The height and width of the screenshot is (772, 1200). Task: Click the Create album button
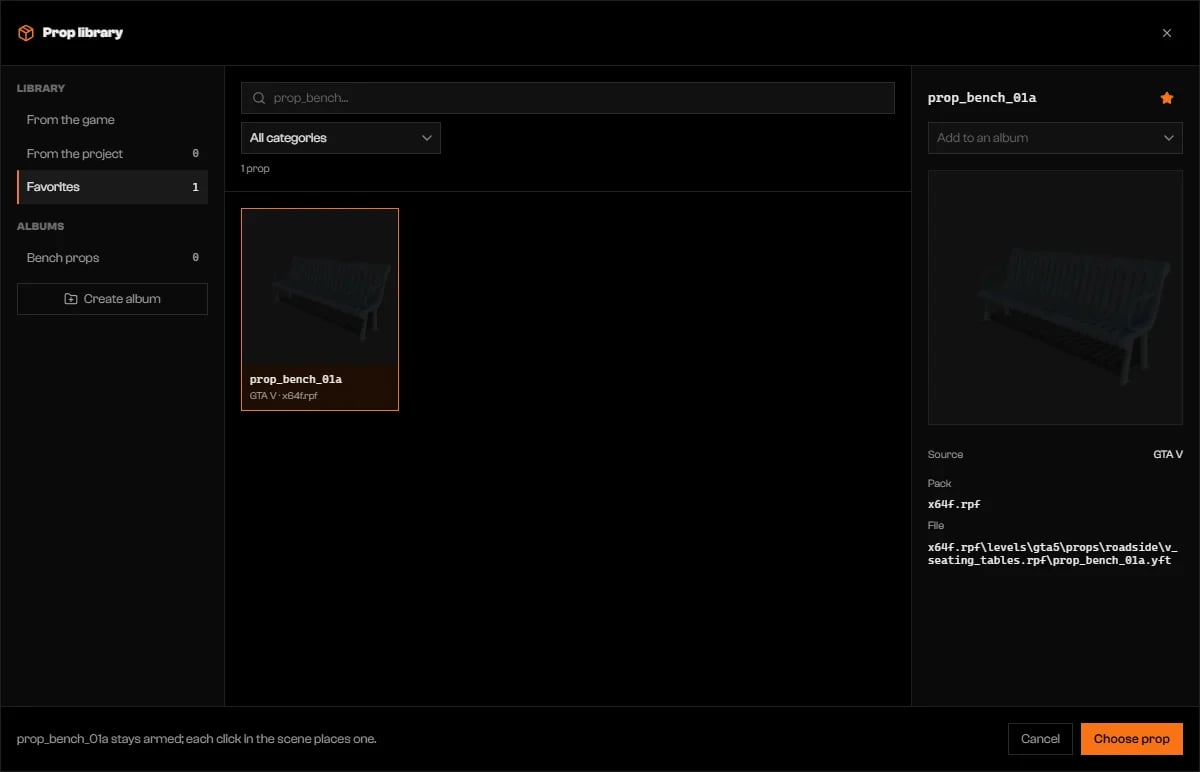click(112, 299)
